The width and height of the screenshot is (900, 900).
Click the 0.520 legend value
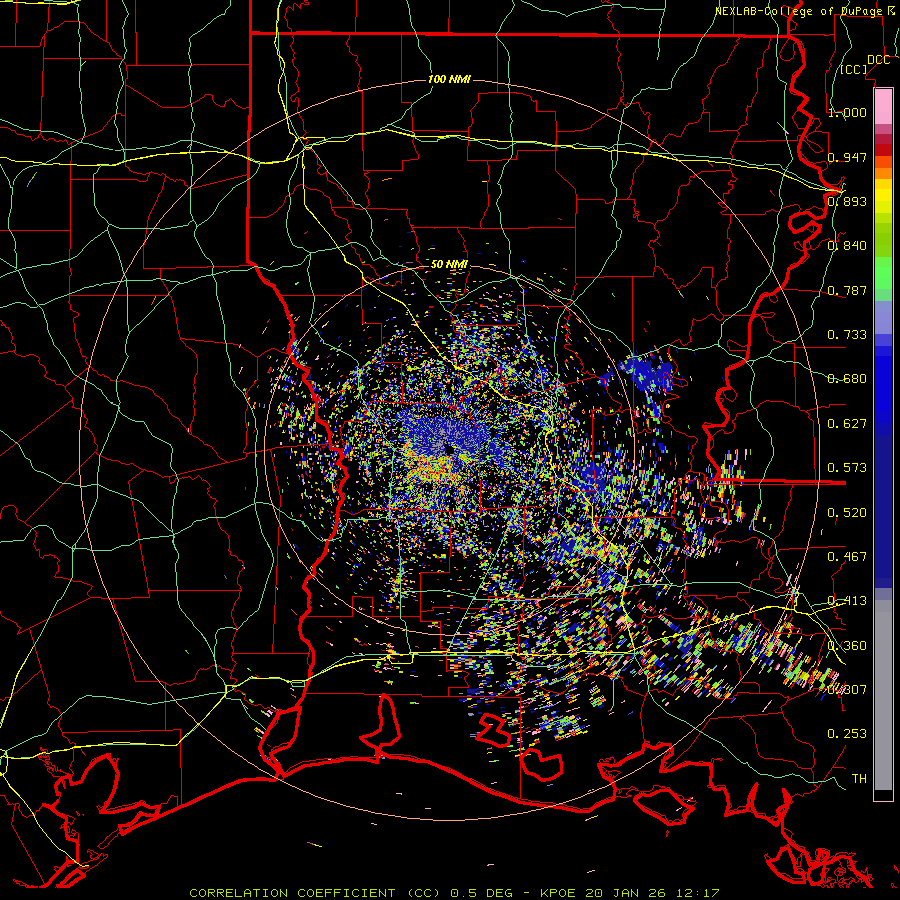click(x=847, y=511)
